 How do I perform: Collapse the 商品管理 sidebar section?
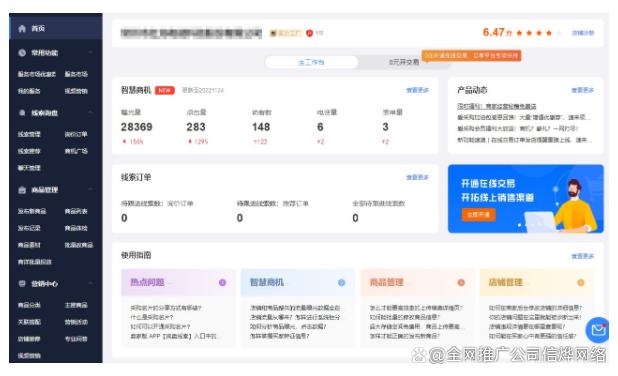tap(90, 190)
